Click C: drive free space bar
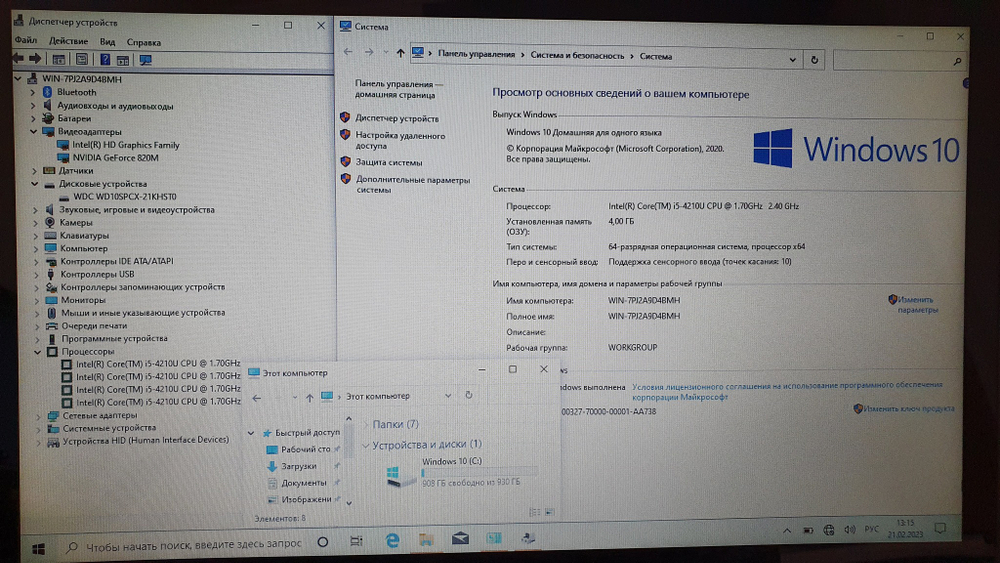This screenshot has width=1000, height=563. coord(479,472)
